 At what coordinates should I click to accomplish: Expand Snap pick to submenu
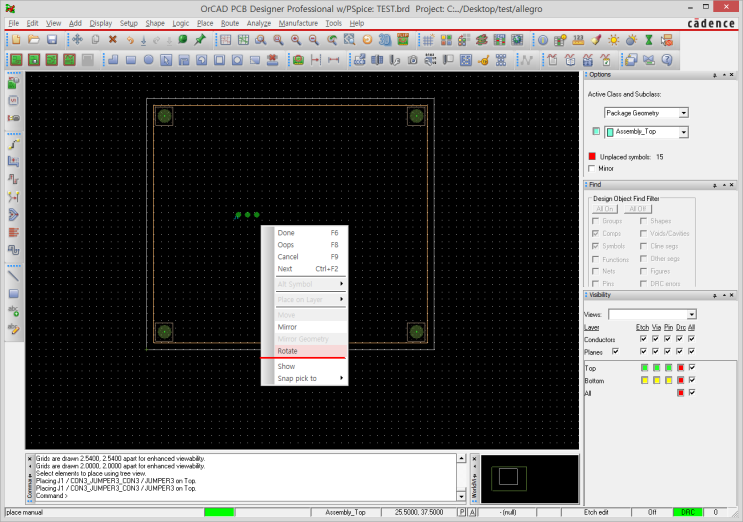[310, 378]
